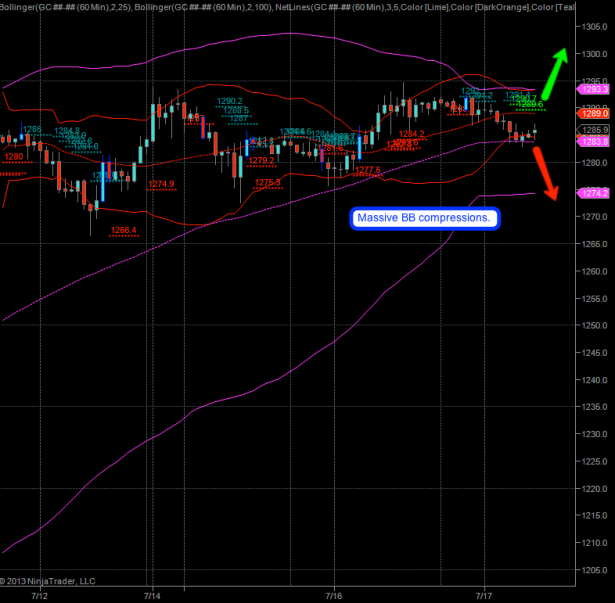Click the NinjaTrader, LLC copyright text
615x603 pixels.
pos(47,581)
